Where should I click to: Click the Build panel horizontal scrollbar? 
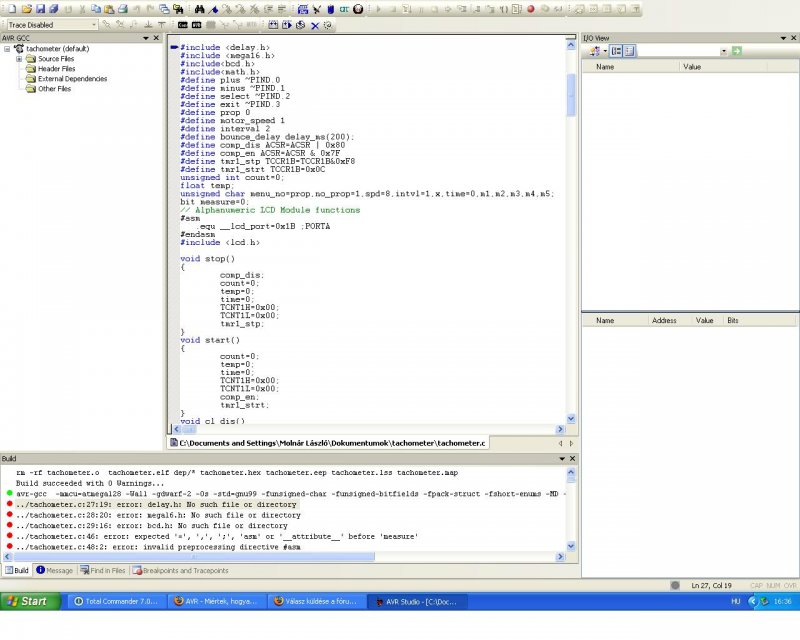point(194,556)
